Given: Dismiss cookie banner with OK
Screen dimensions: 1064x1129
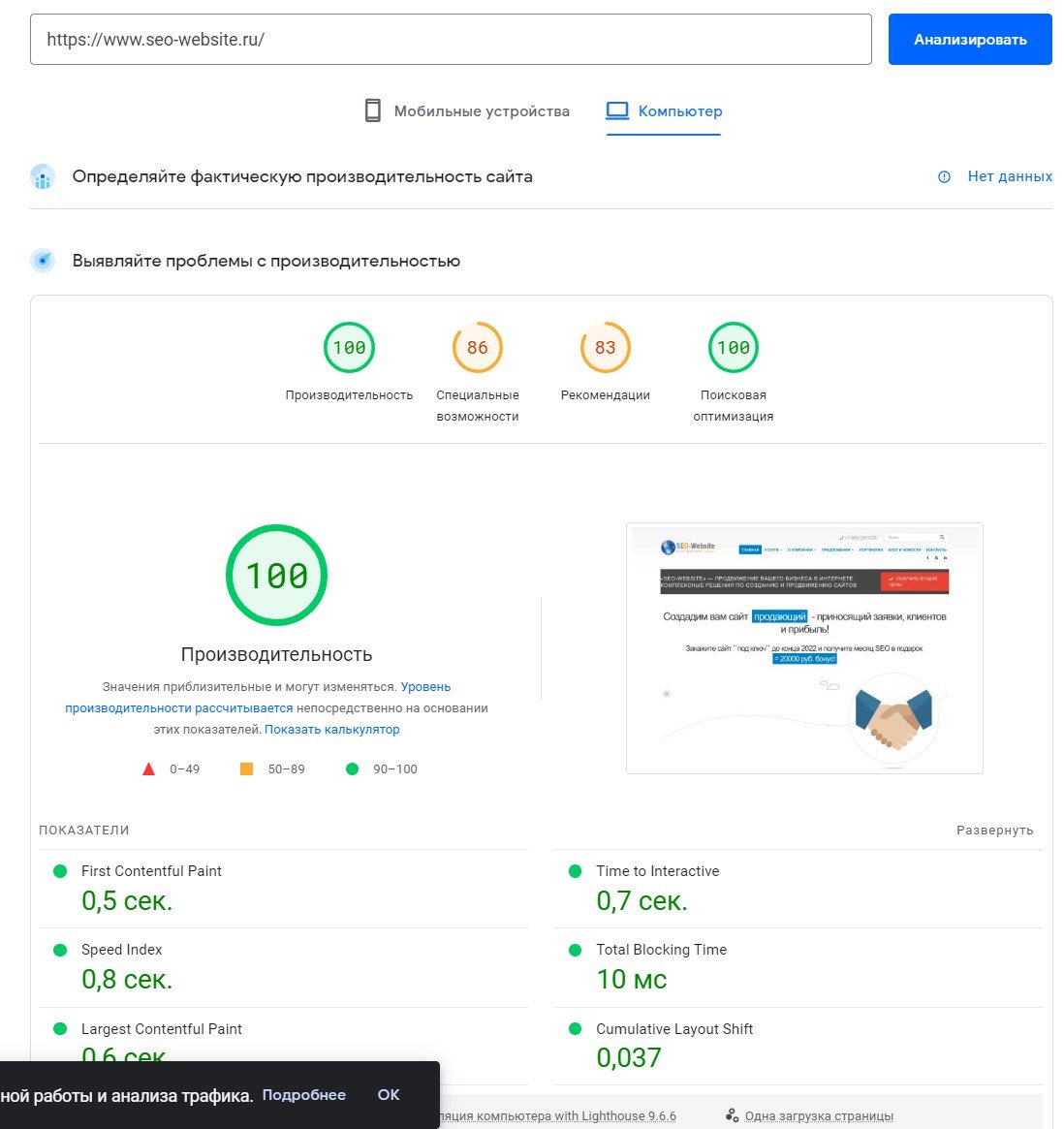Looking at the screenshot, I should click(389, 1094).
